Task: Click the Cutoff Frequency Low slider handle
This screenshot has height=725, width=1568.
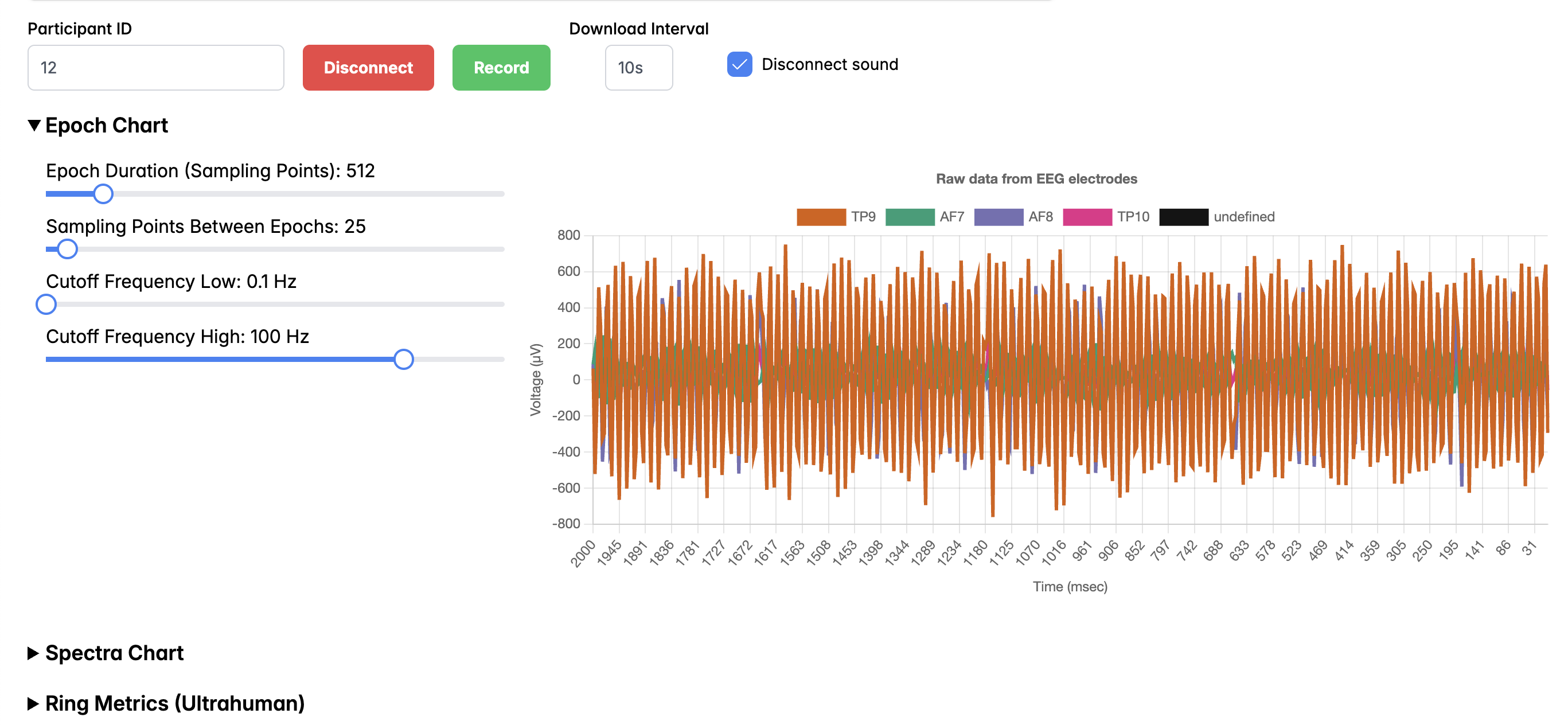Action: point(46,305)
